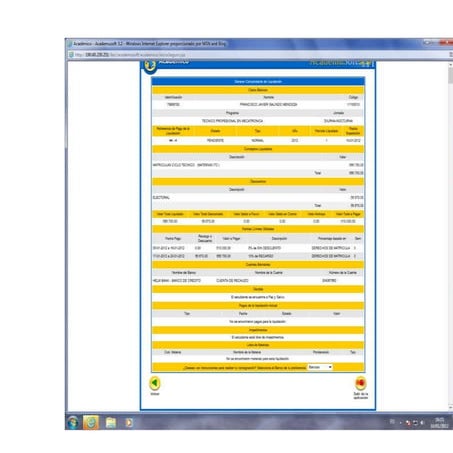Click the page icon beside the URL

[71, 55]
